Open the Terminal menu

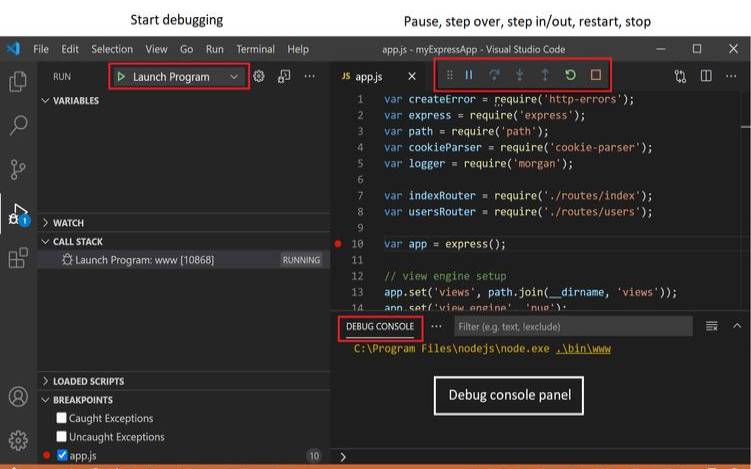[x=255, y=49]
